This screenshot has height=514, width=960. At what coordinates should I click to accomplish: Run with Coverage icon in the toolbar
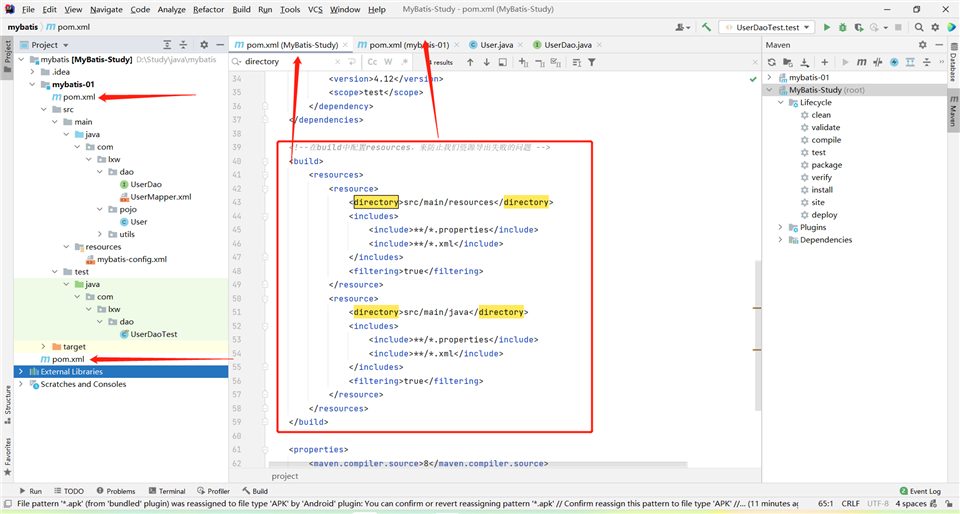click(x=859, y=27)
